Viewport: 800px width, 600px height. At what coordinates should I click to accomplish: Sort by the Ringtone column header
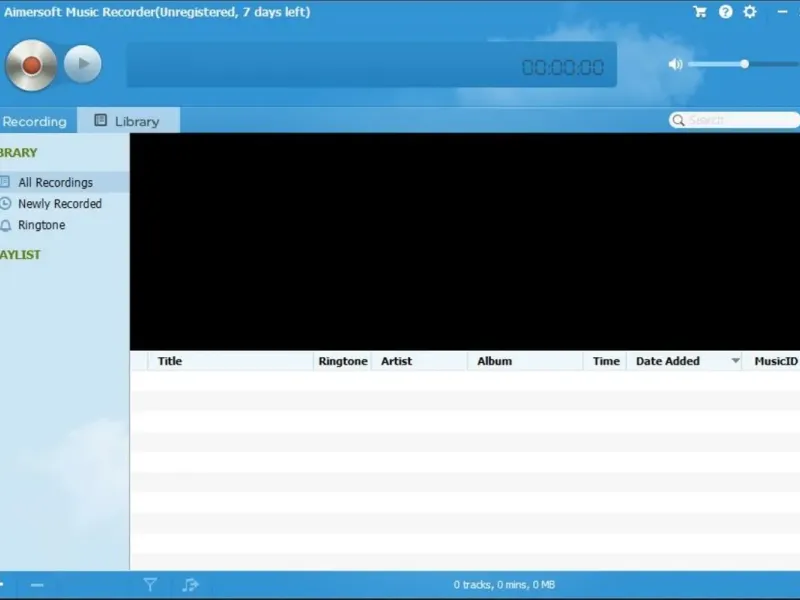pos(342,361)
